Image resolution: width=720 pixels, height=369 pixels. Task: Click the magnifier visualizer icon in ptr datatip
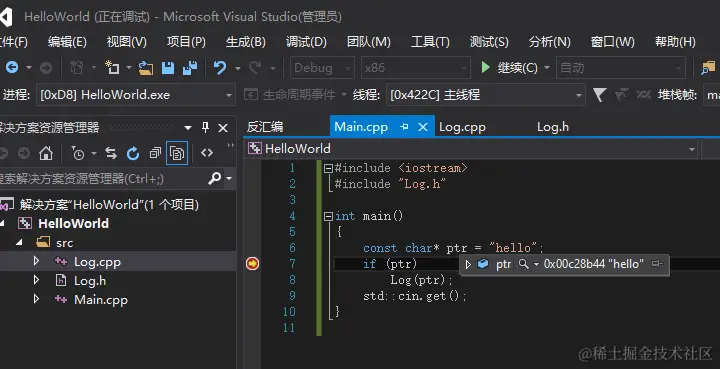523,264
